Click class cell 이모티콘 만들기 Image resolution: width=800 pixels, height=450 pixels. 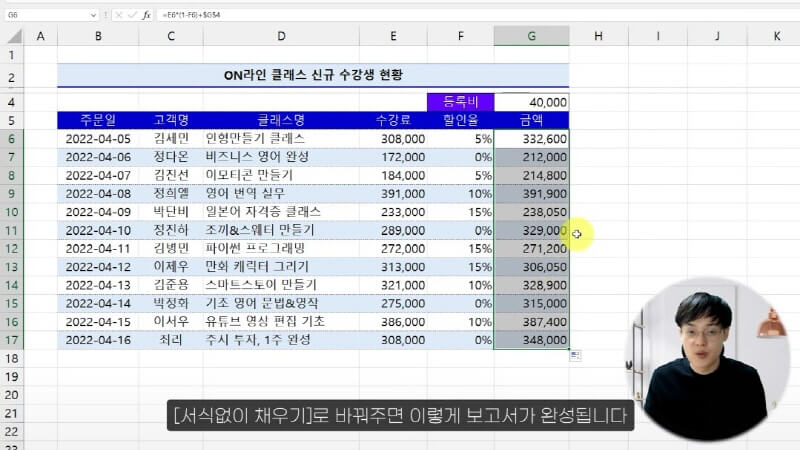click(x=281, y=176)
